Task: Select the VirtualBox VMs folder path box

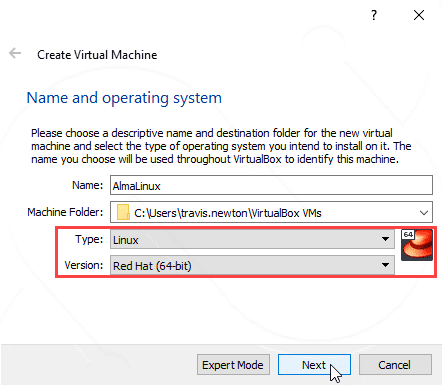Action: coord(271,212)
